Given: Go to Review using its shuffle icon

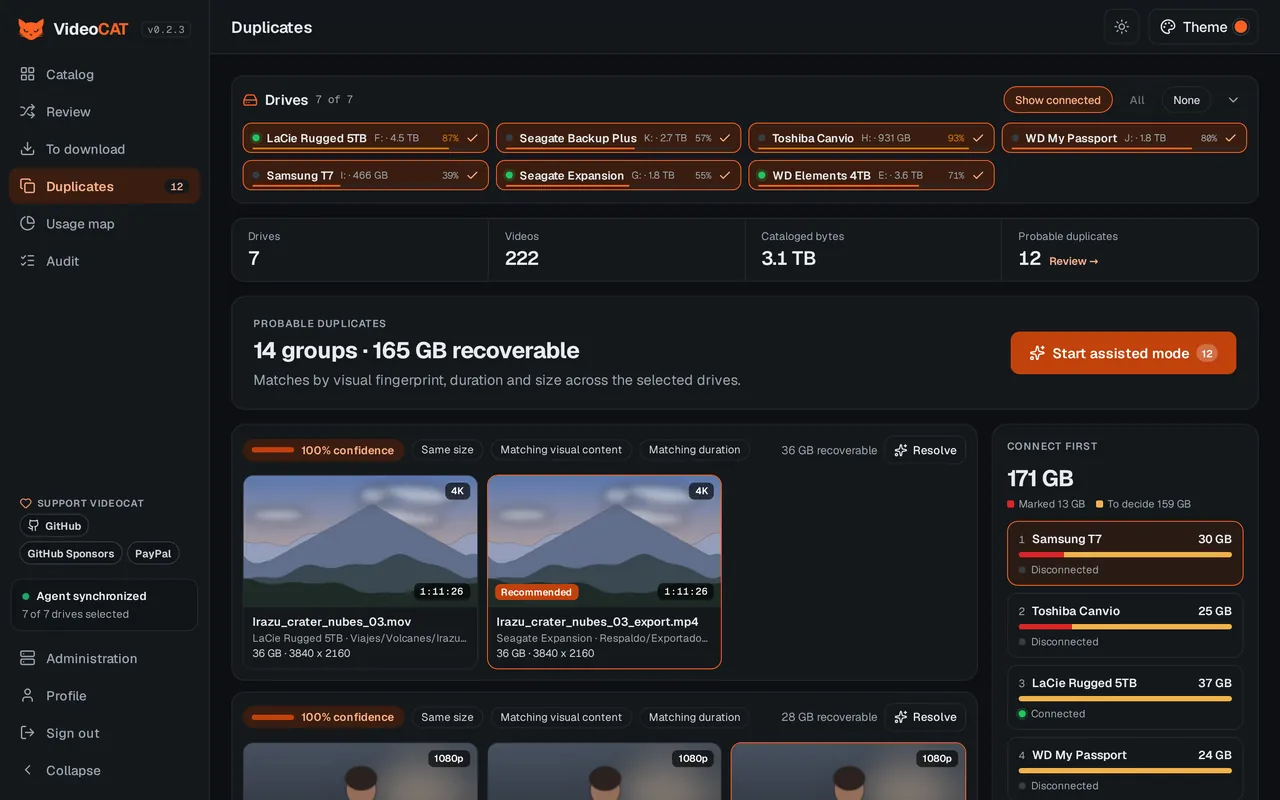Looking at the screenshot, I should pyautogui.click(x=27, y=112).
